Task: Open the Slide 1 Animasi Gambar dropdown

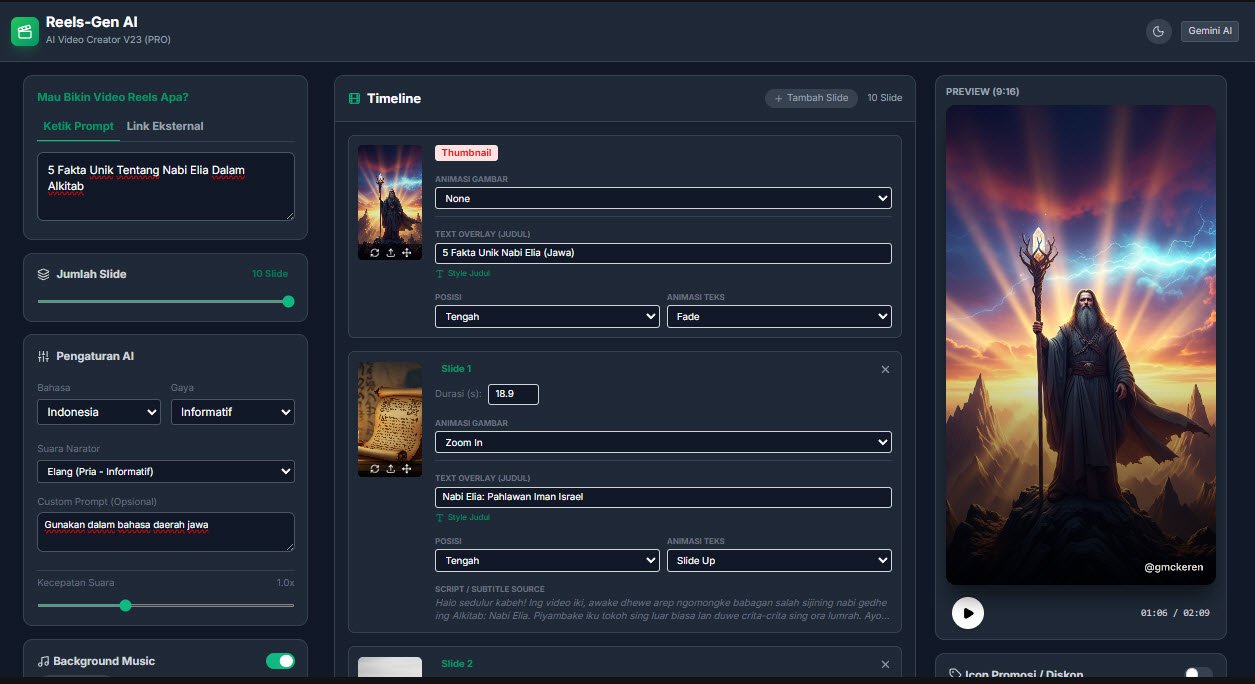Action: click(x=663, y=442)
